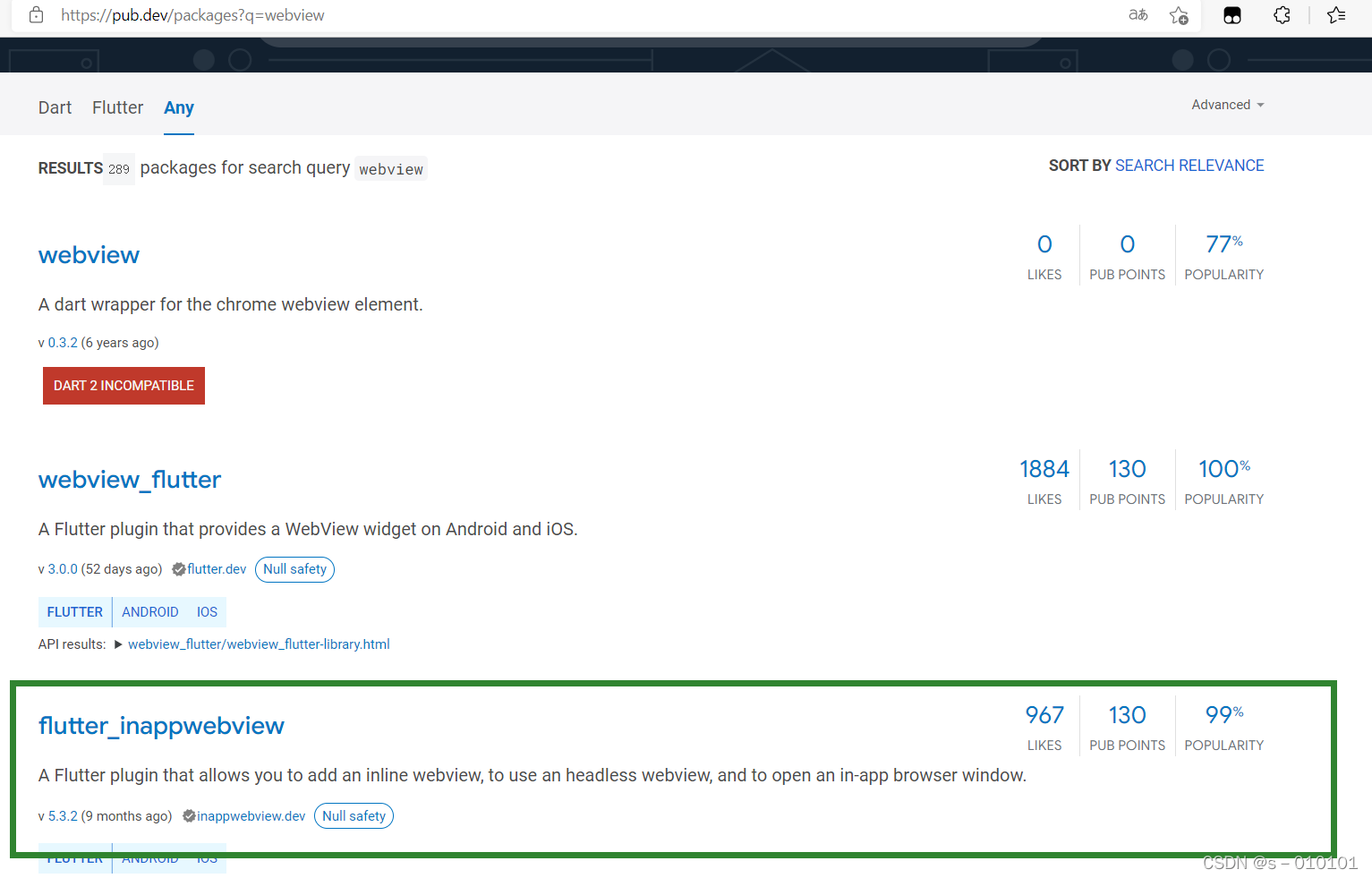The image size is (1372, 878).
Task: Open the flutter.dev publisher link
Action: click(217, 569)
